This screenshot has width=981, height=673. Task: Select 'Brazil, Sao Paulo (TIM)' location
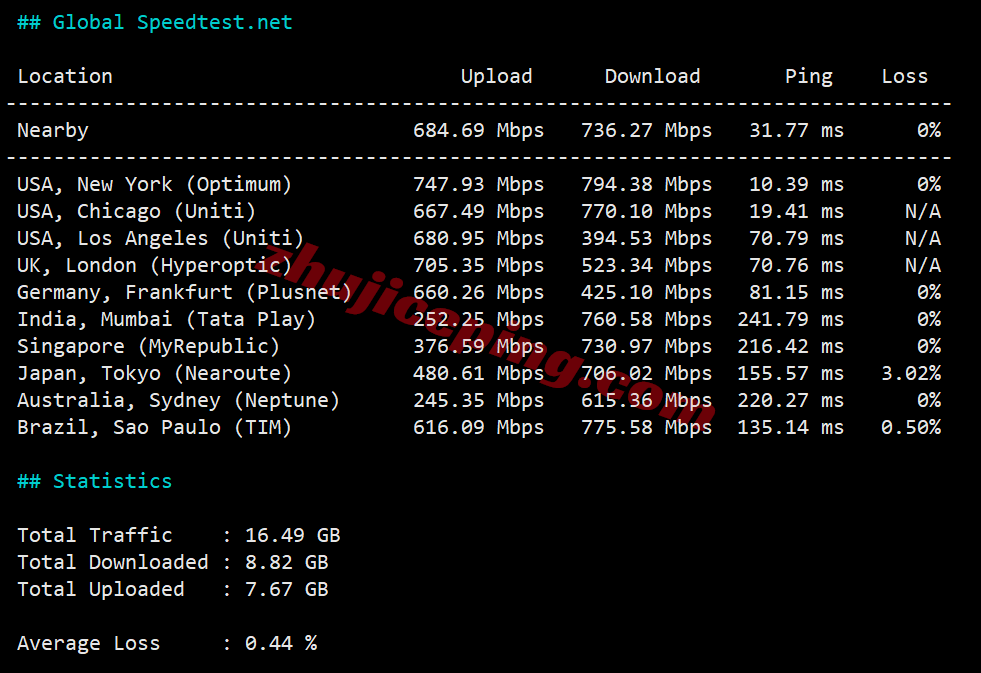click(155, 427)
